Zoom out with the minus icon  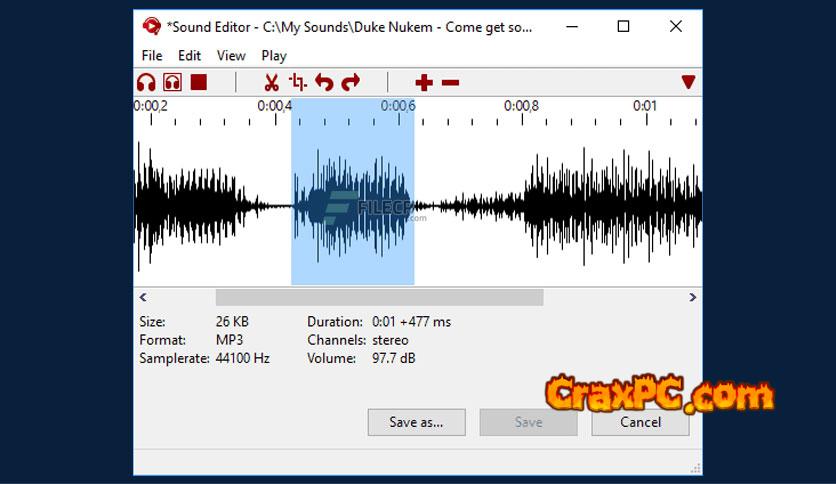tap(451, 83)
